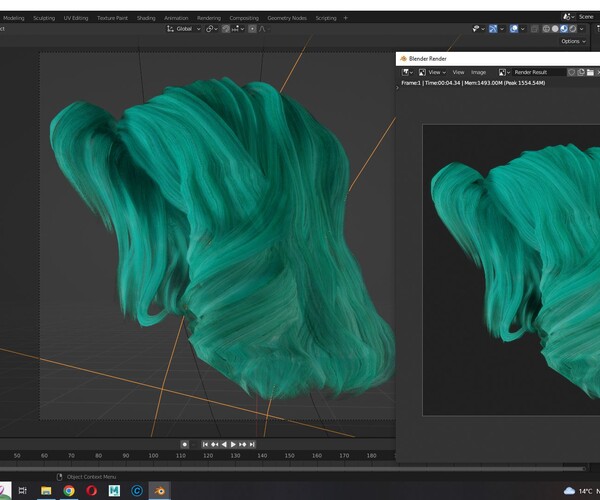
Task: Click frame 100 on the timeline
Action: 153,456
